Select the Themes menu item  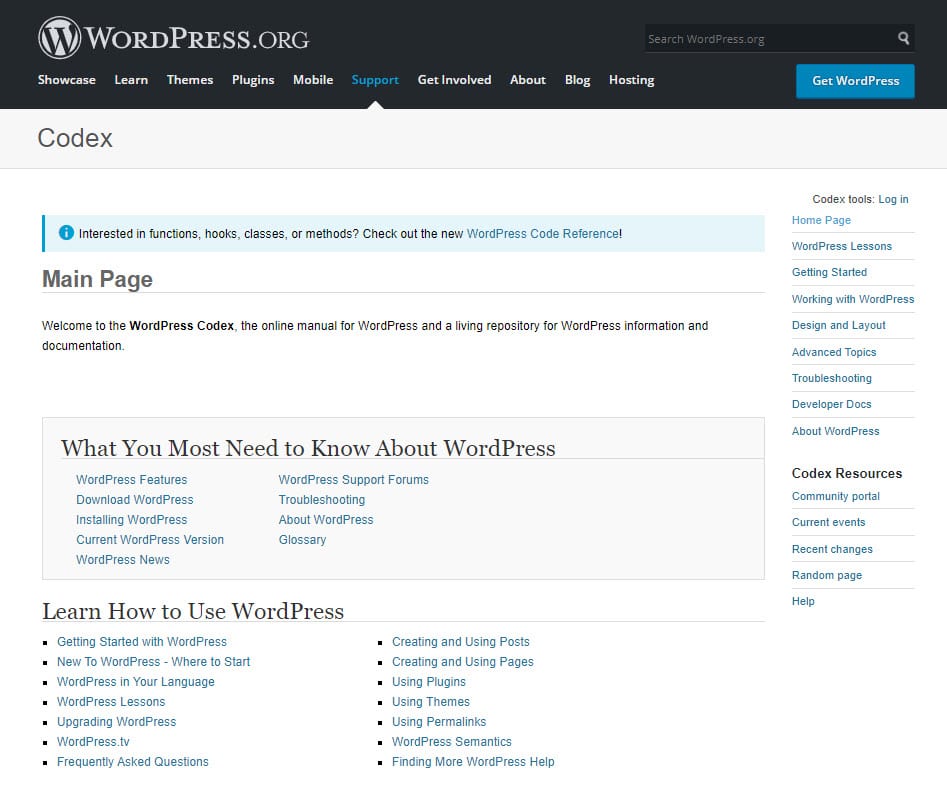pyautogui.click(x=190, y=80)
